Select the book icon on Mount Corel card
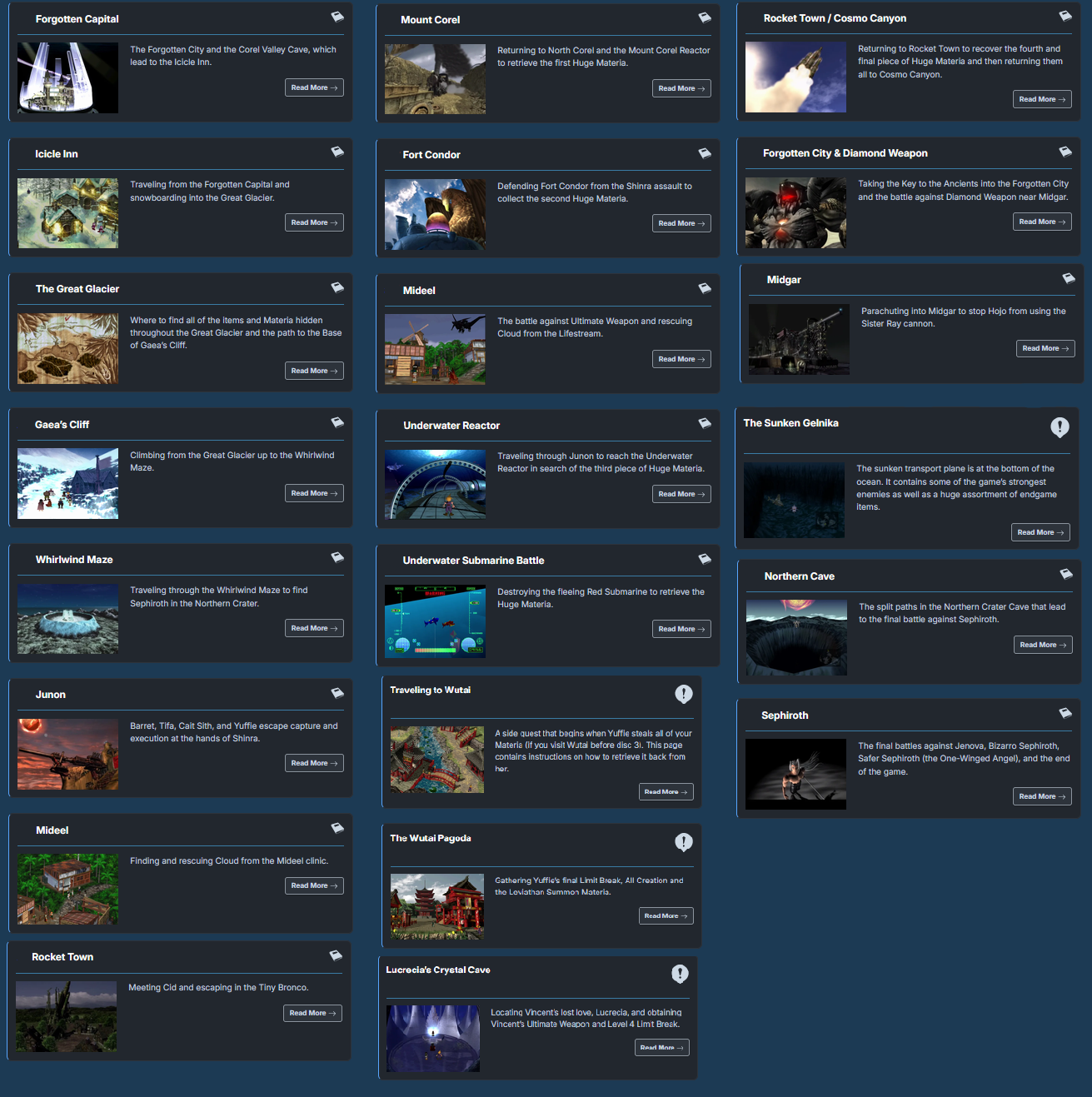Viewport: 1092px width, 1097px height. tap(705, 17)
